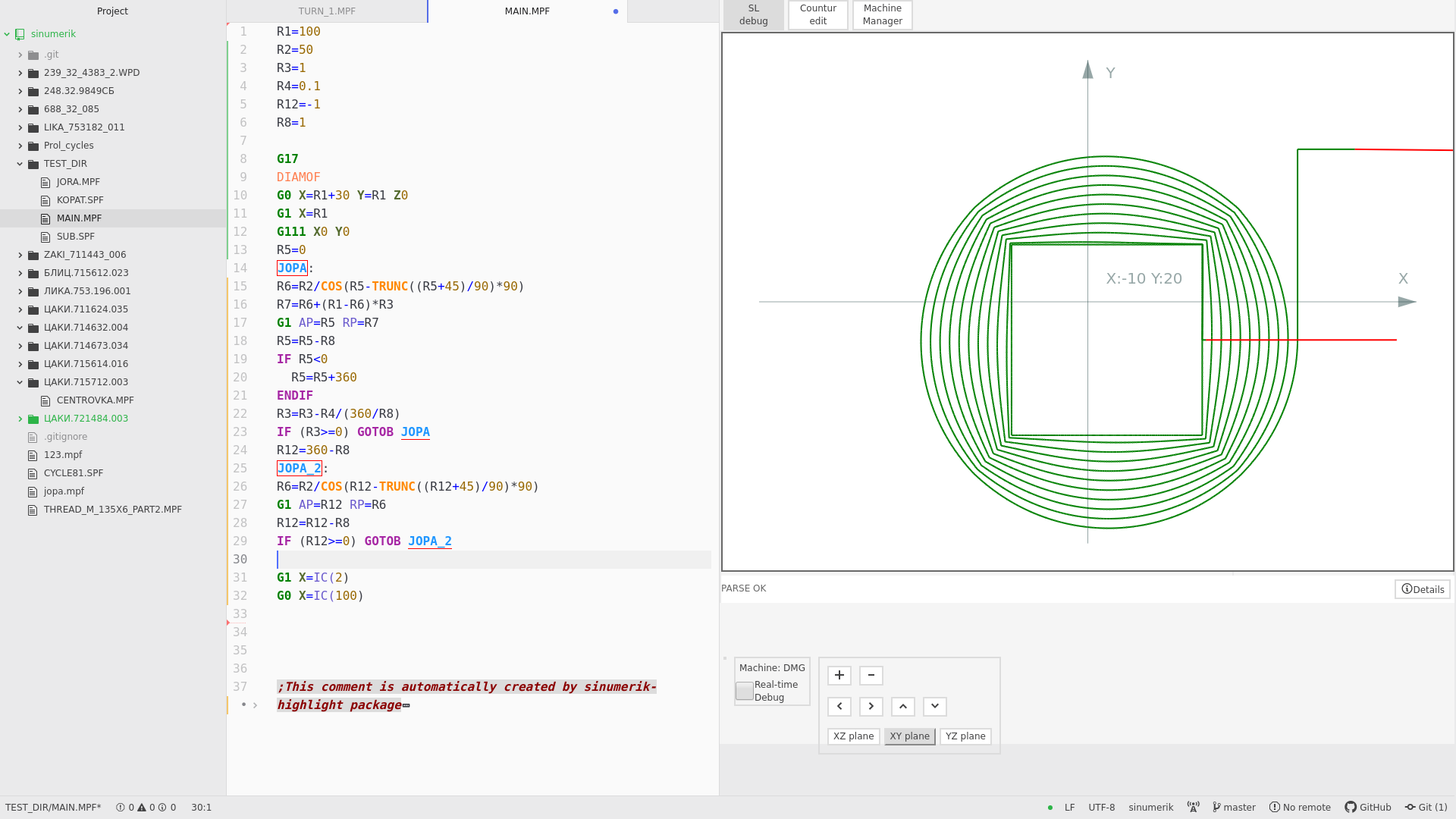
Task: Click the teletype antenna icon in status bar
Action: 1194,808
